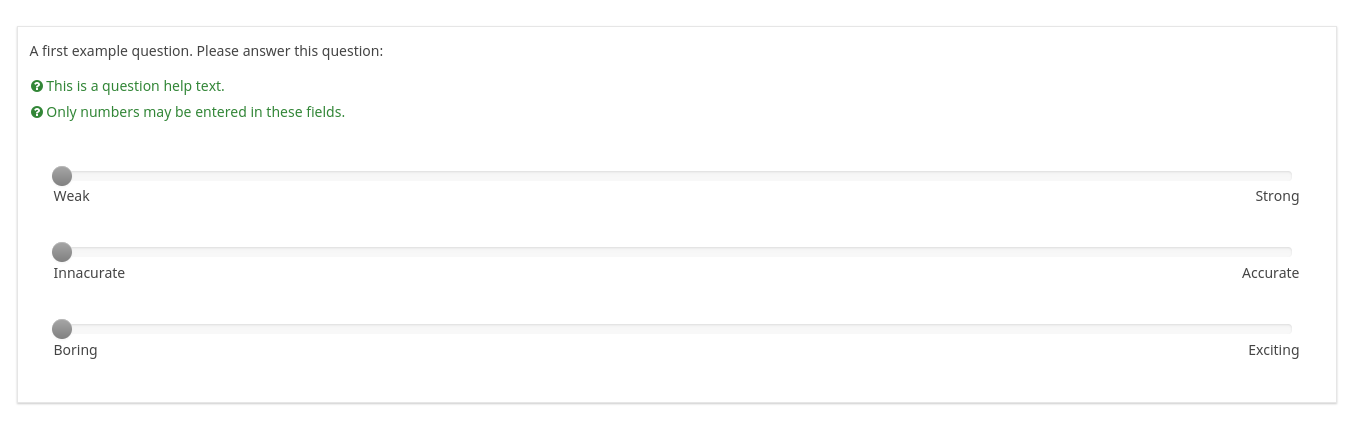Screen dimensions: 1356x425
Task: Click the far right end of the Inaccurate–Accurate track
Action: point(1288,252)
